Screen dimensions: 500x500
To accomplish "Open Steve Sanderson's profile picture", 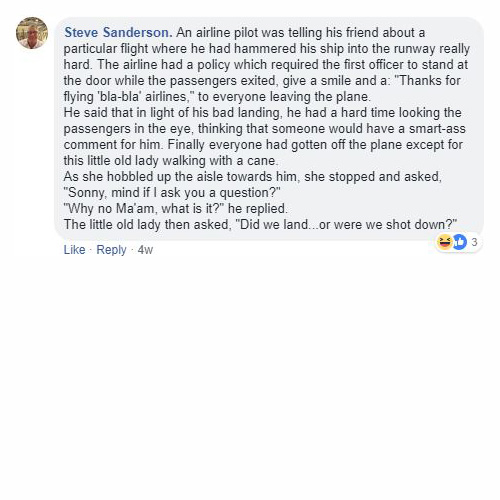I will click(32, 33).
